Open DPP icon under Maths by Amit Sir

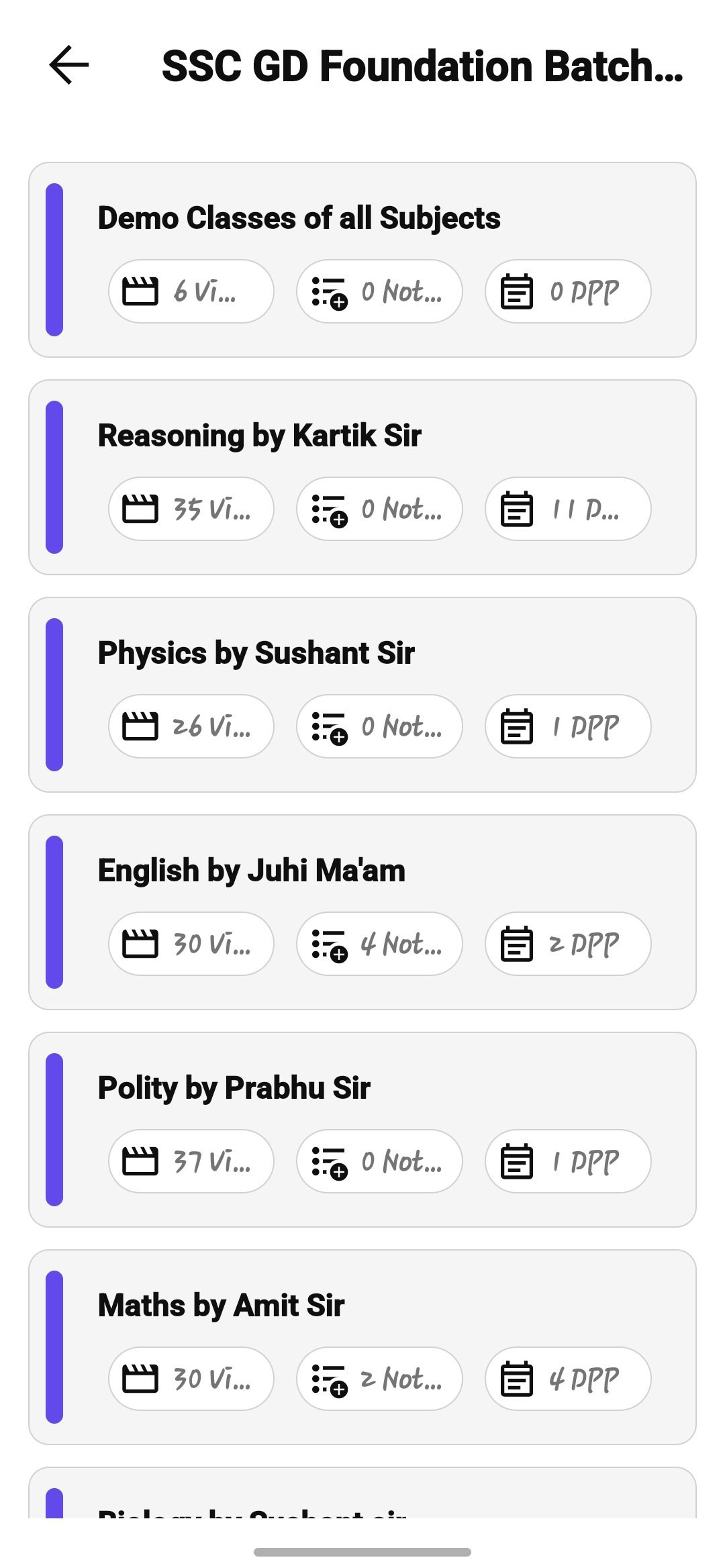(517, 1379)
